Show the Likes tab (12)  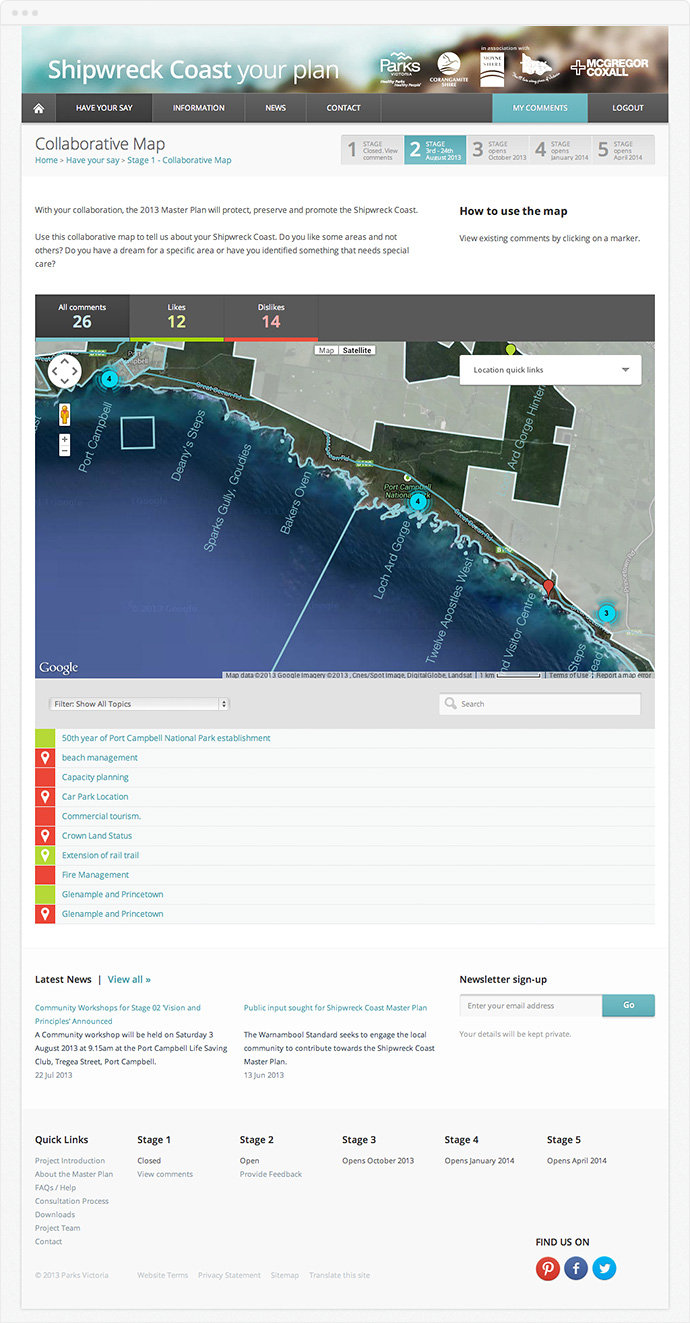(x=177, y=317)
